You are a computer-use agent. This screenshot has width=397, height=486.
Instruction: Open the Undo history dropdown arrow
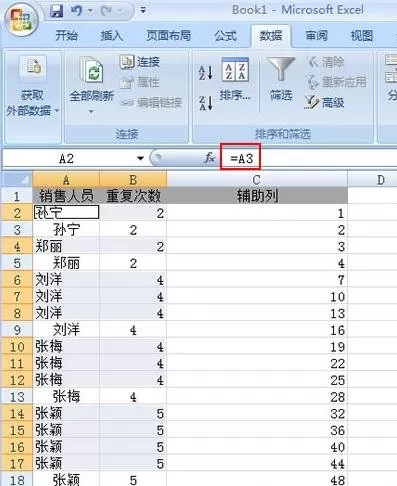point(90,11)
